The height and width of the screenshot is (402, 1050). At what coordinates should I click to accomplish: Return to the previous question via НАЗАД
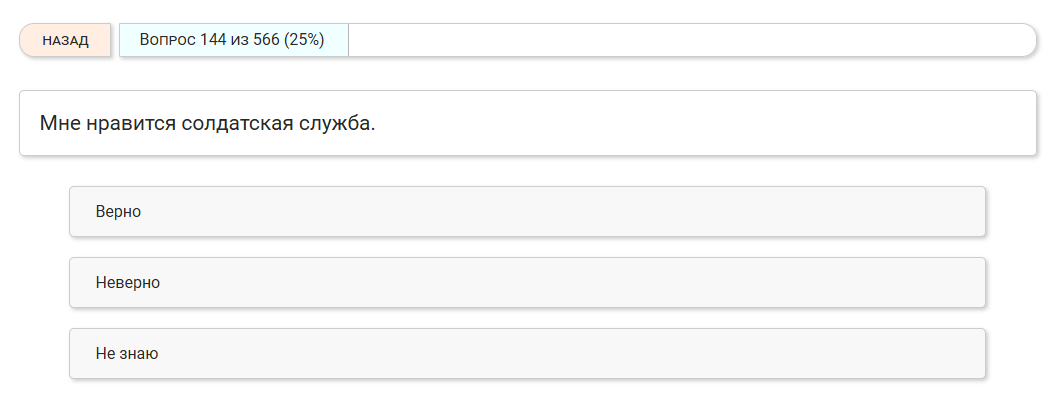65,40
